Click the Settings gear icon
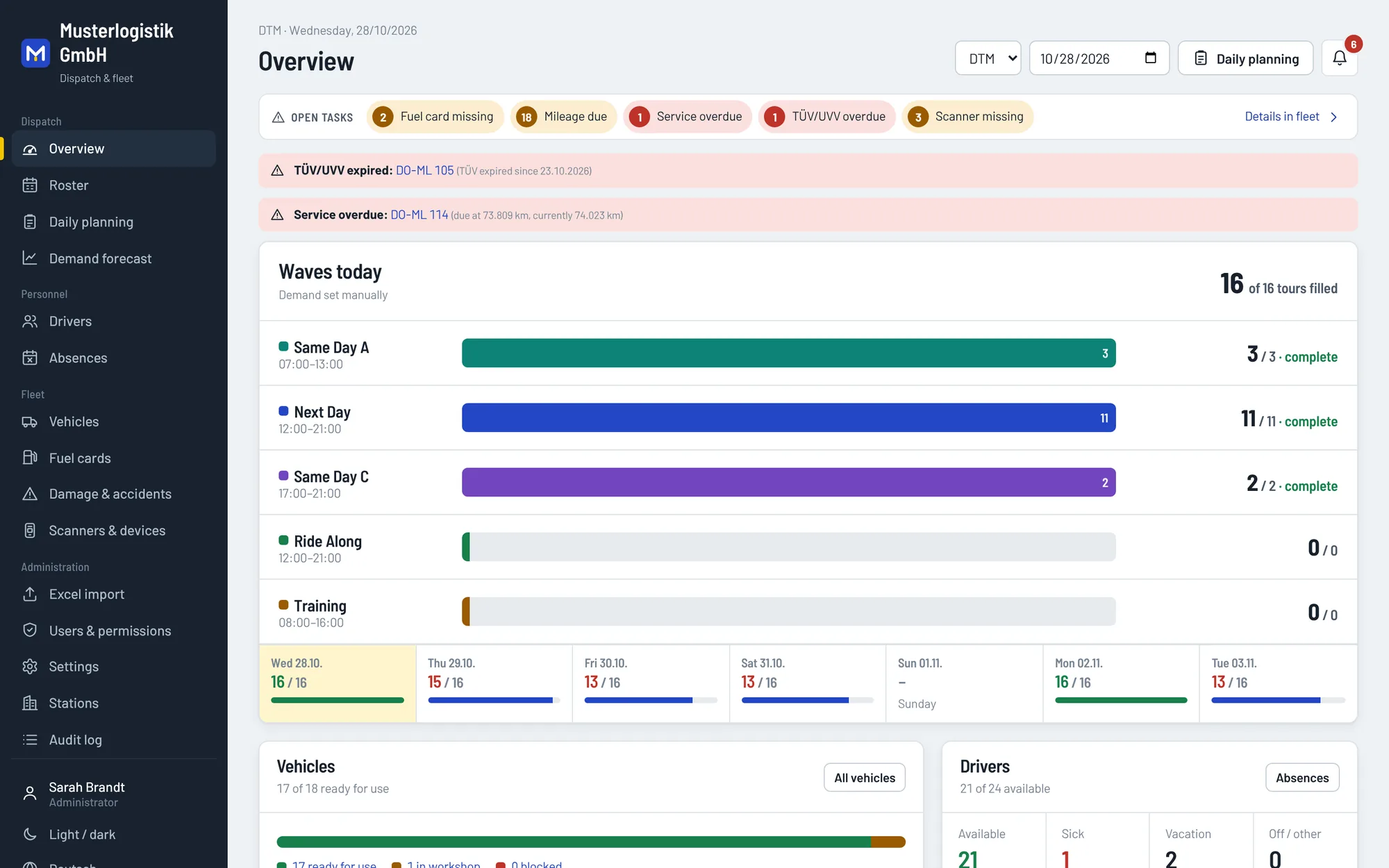This screenshot has height=868, width=1389. (x=30, y=667)
